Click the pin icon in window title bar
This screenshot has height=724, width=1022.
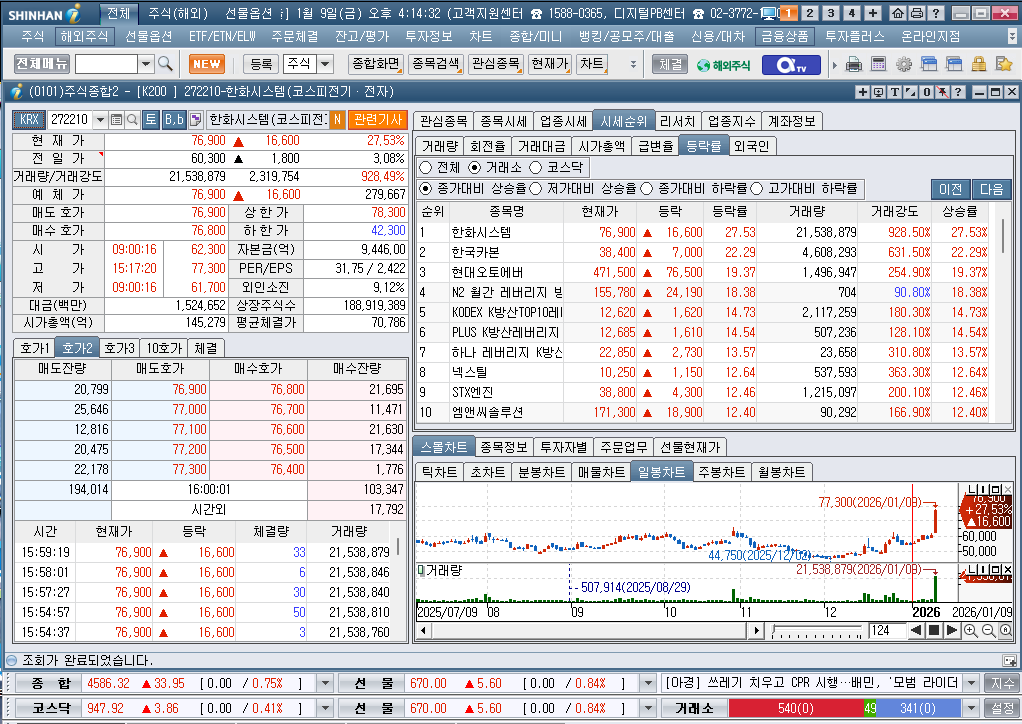942,92
